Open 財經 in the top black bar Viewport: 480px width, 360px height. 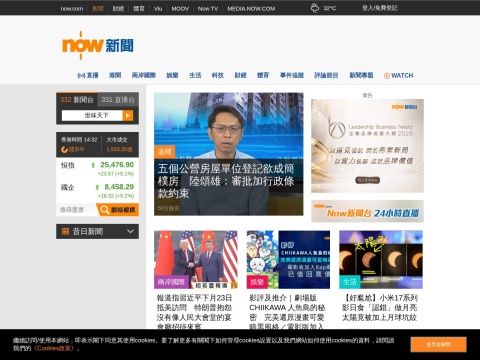tap(118, 8)
